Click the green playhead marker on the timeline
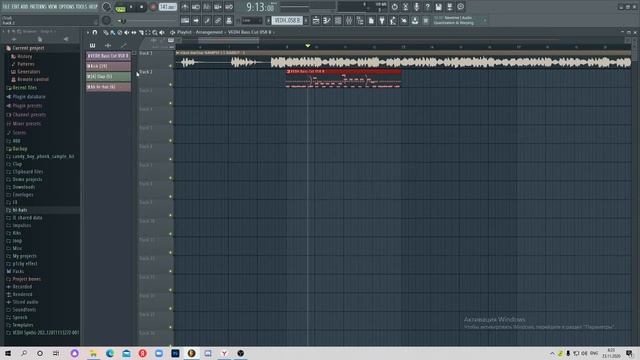This screenshot has width=640, height=360. coord(308,46)
